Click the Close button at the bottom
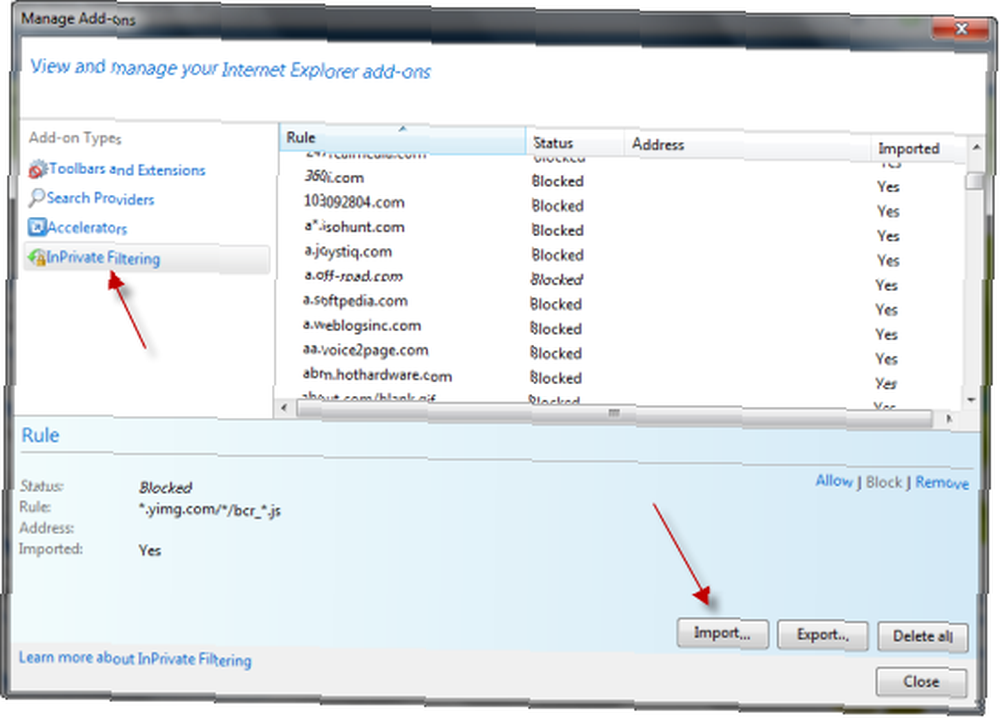The image size is (1000, 718). 921,682
